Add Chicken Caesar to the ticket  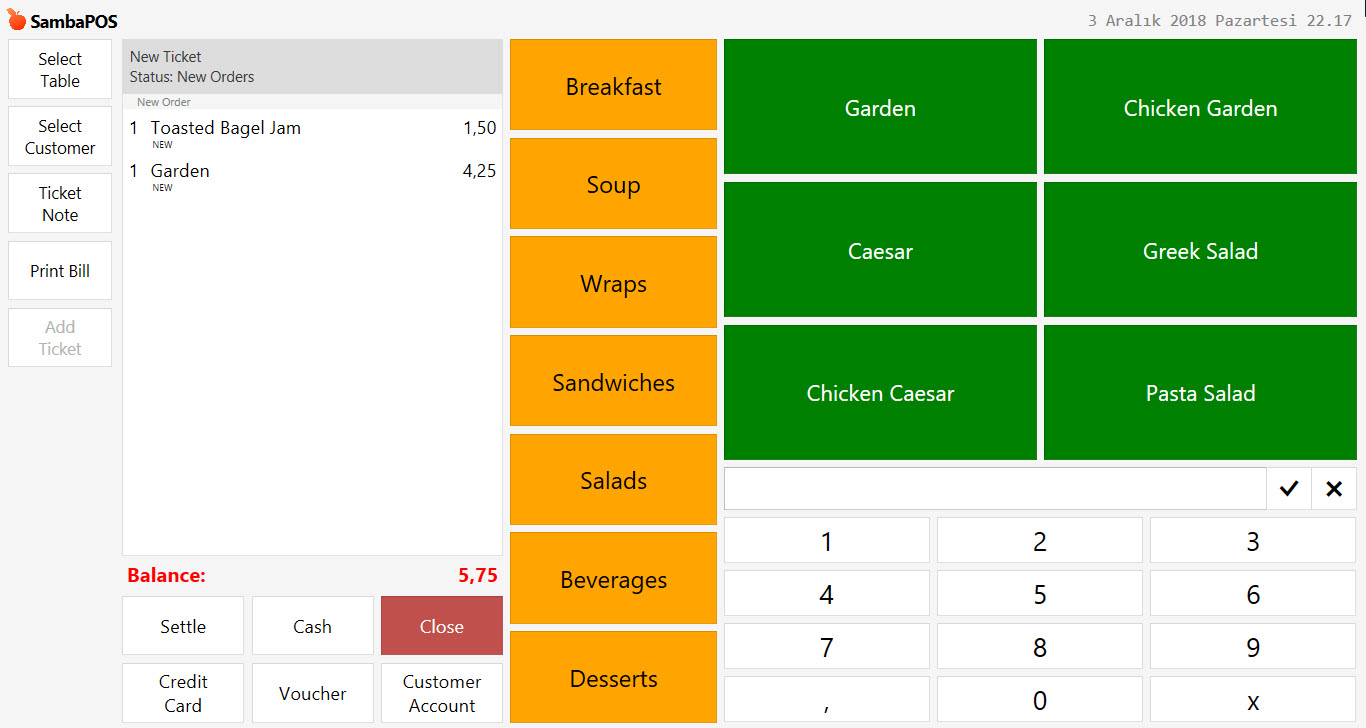pos(880,392)
